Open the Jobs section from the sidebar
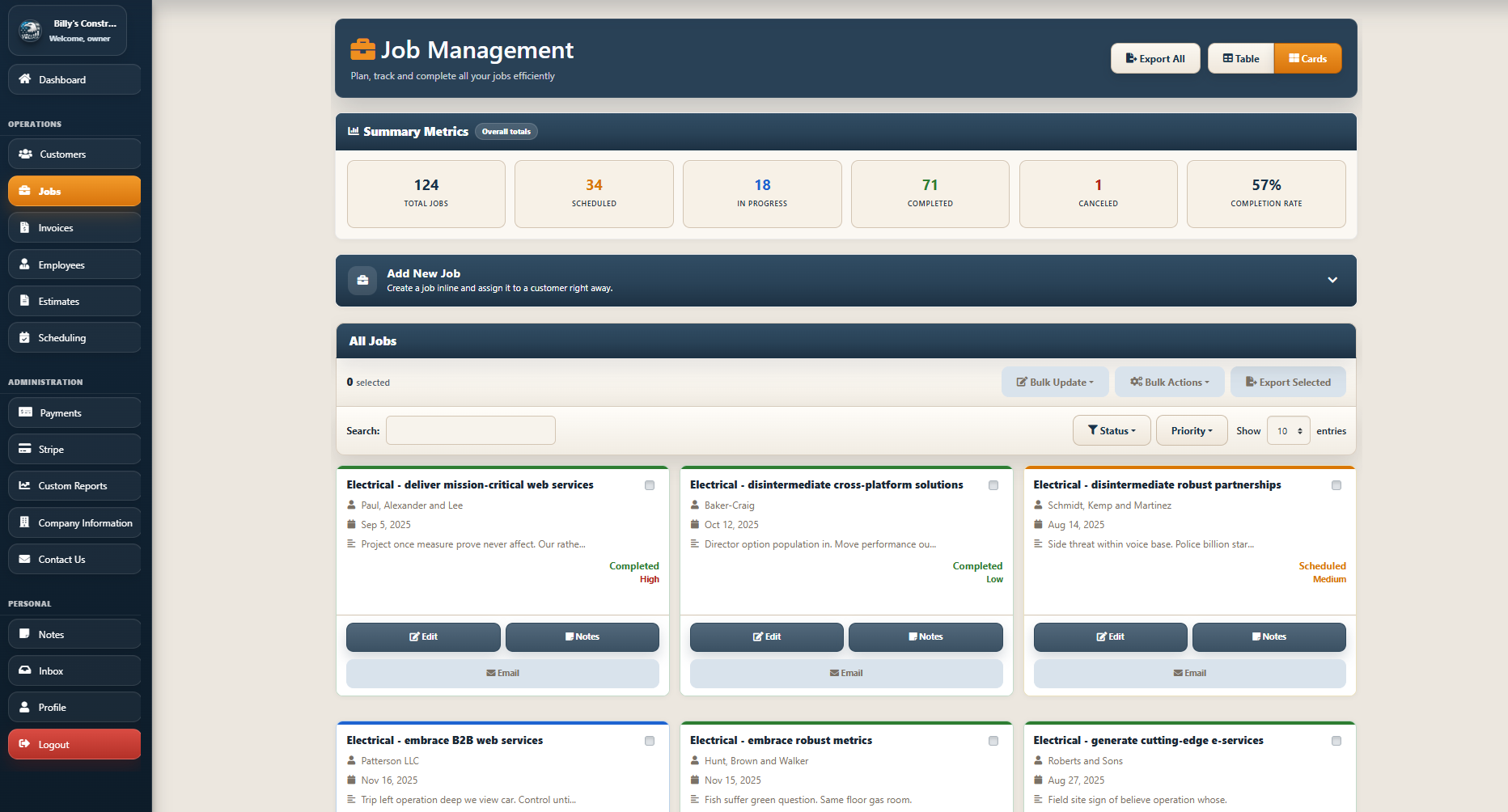Screen dimensions: 1508x812 [x=26, y=191]
